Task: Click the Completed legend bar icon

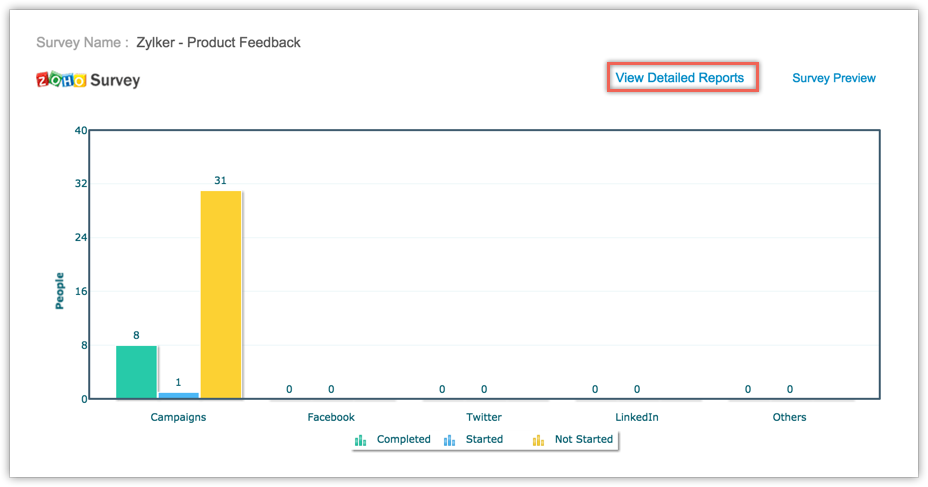Action: pyautogui.click(x=361, y=440)
